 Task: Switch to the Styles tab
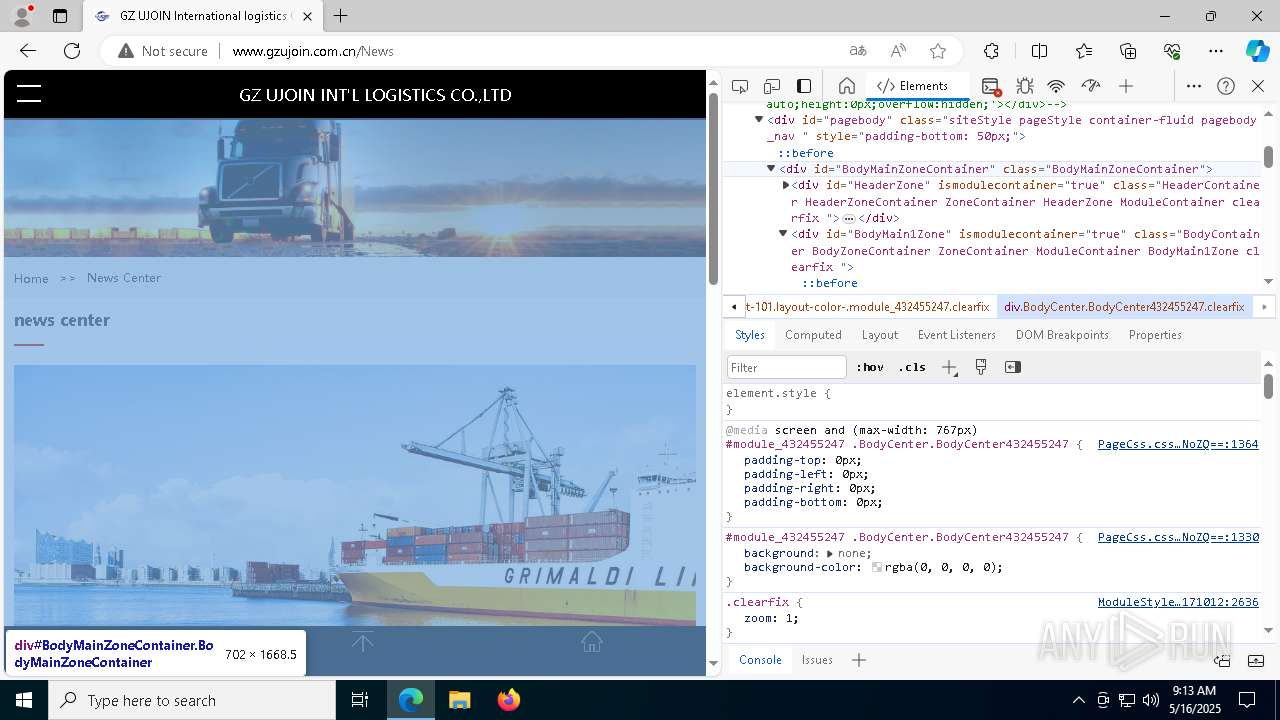point(749,335)
